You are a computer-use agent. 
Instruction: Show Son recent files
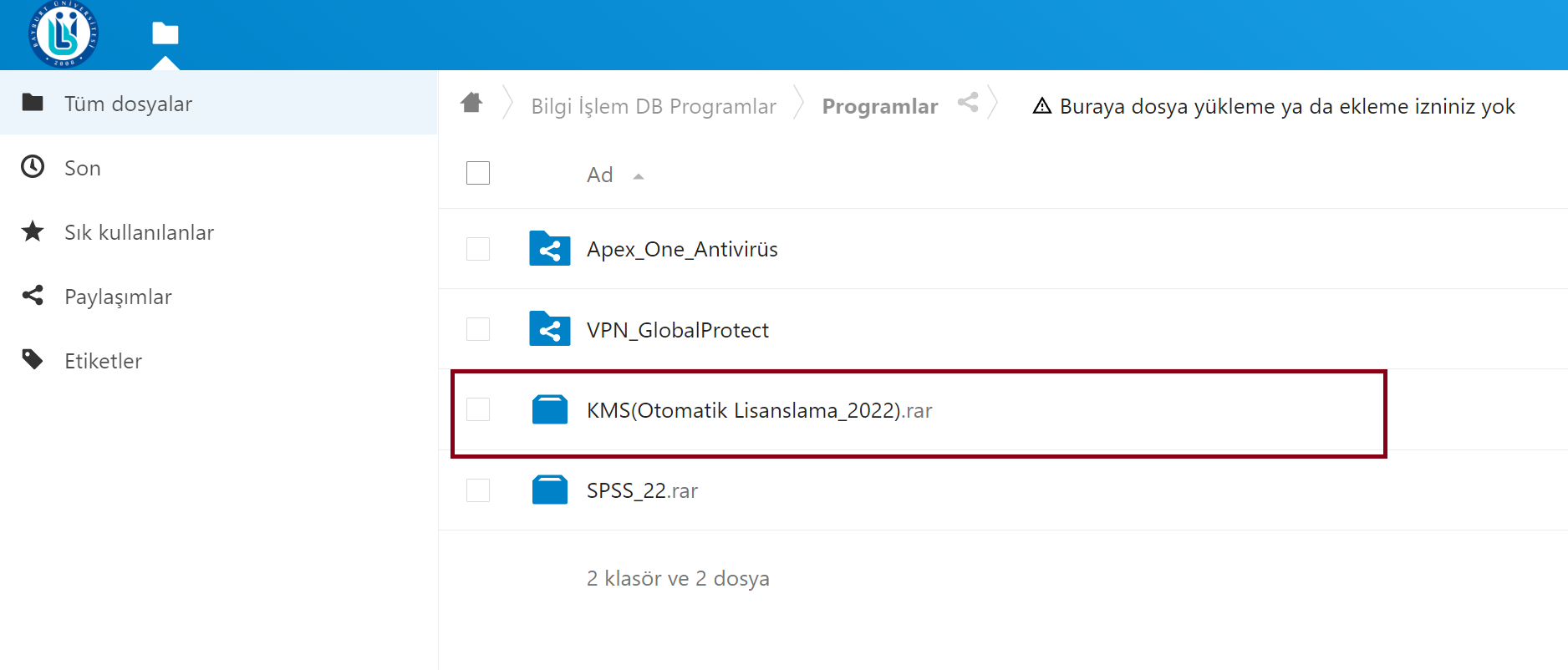click(x=82, y=168)
